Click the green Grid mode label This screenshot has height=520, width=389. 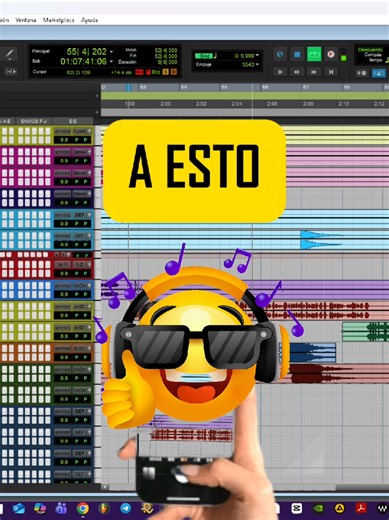click(204, 56)
